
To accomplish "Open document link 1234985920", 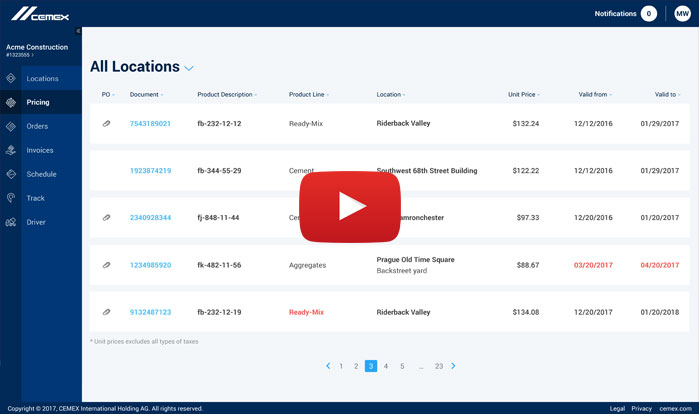I will [150, 265].
